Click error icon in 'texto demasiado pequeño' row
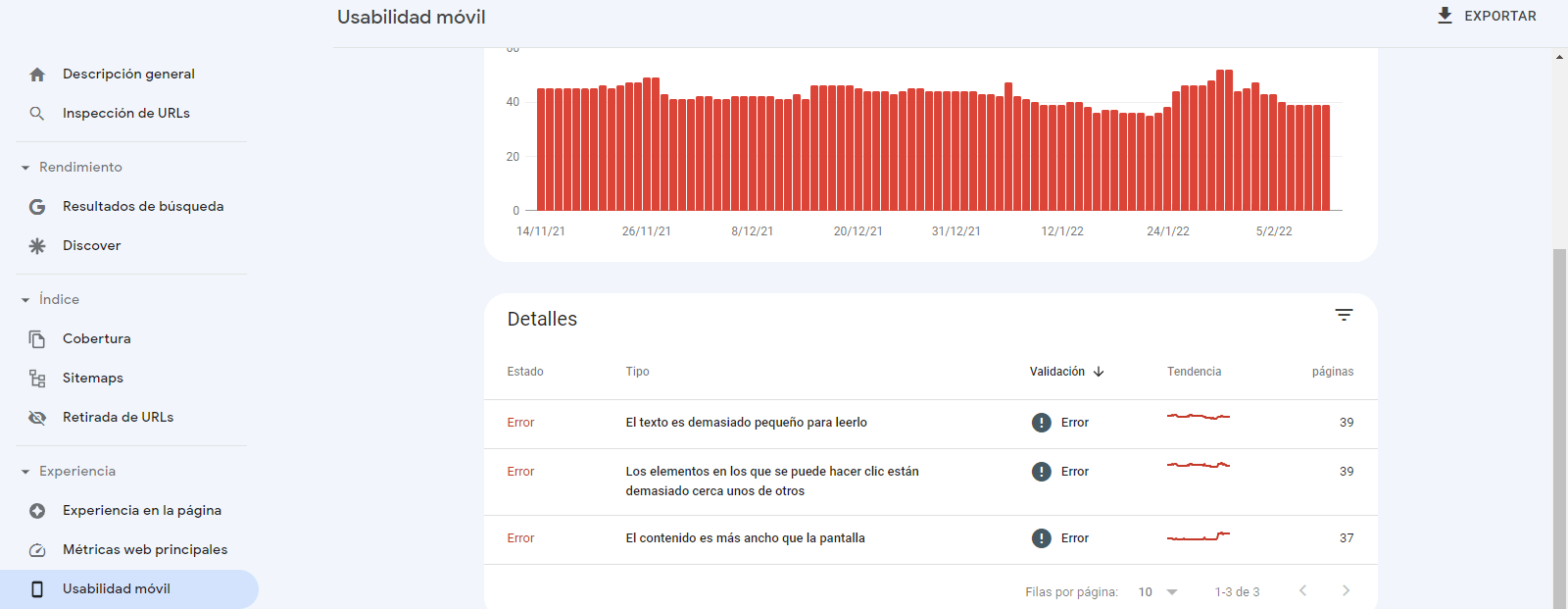This screenshot has width=1568, height=609. point(1042,423)
